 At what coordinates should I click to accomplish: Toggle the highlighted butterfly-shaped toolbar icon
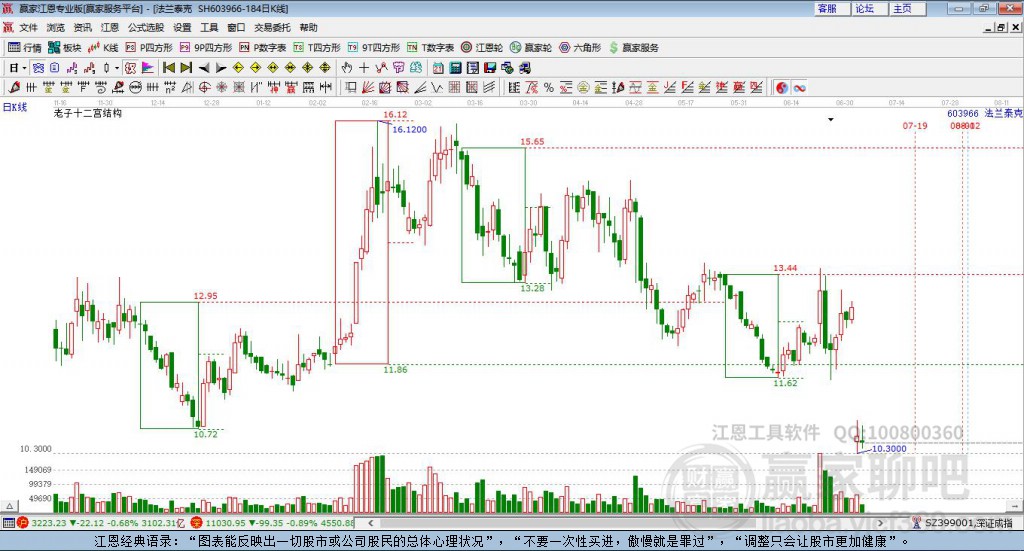point(39,68)
